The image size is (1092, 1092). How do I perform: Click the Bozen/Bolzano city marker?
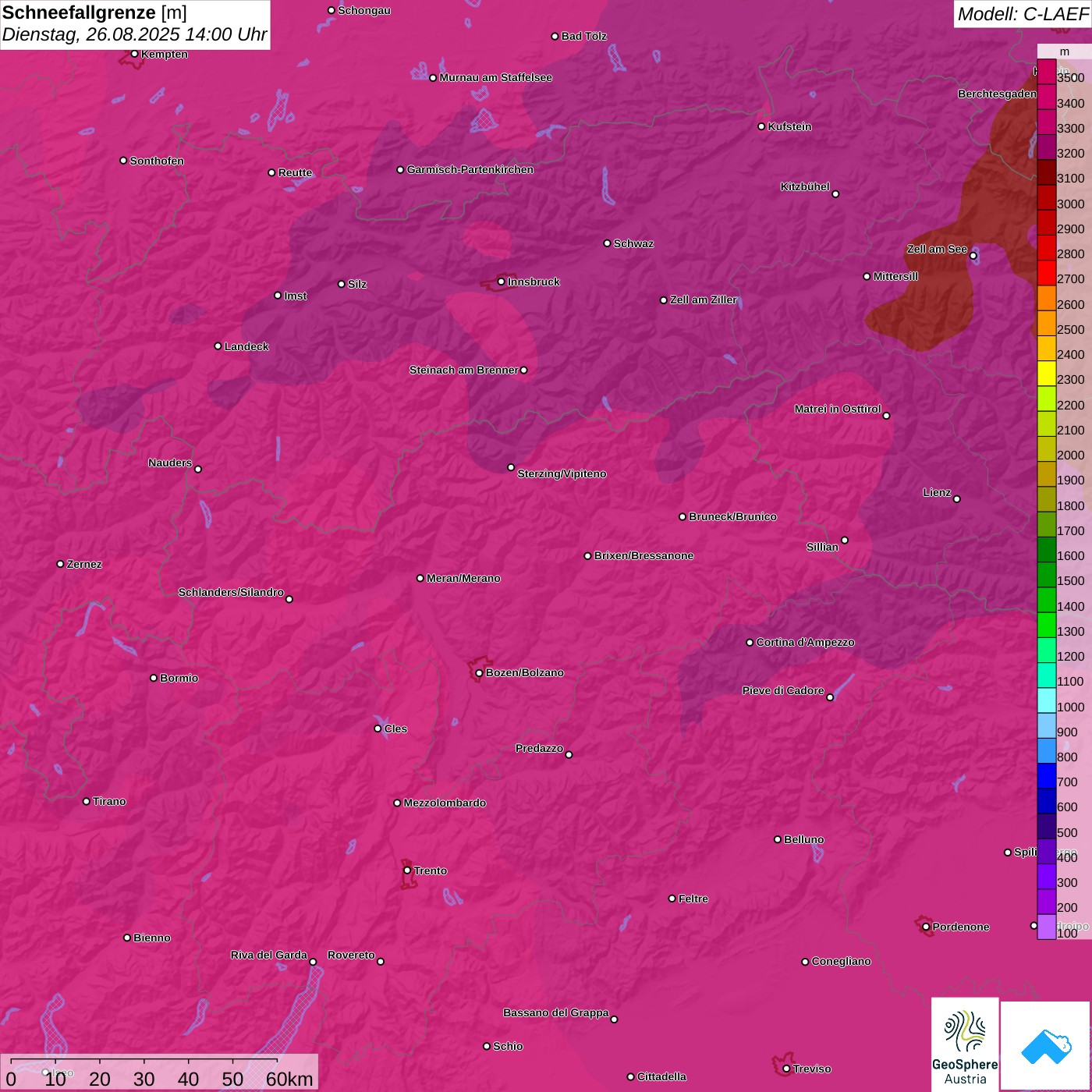point(480,673)
